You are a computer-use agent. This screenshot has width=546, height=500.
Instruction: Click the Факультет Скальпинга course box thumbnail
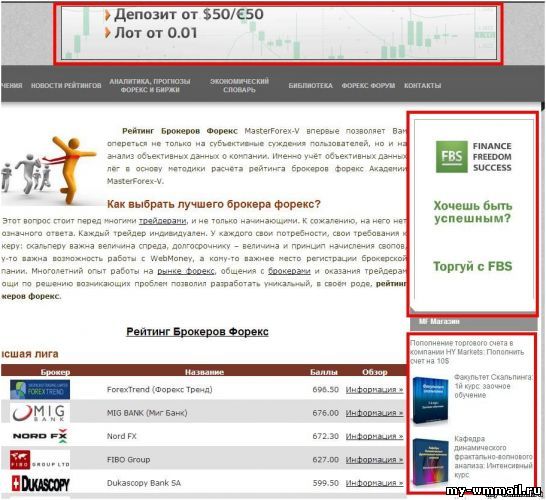pyautogui.click(x=430, y=400)
